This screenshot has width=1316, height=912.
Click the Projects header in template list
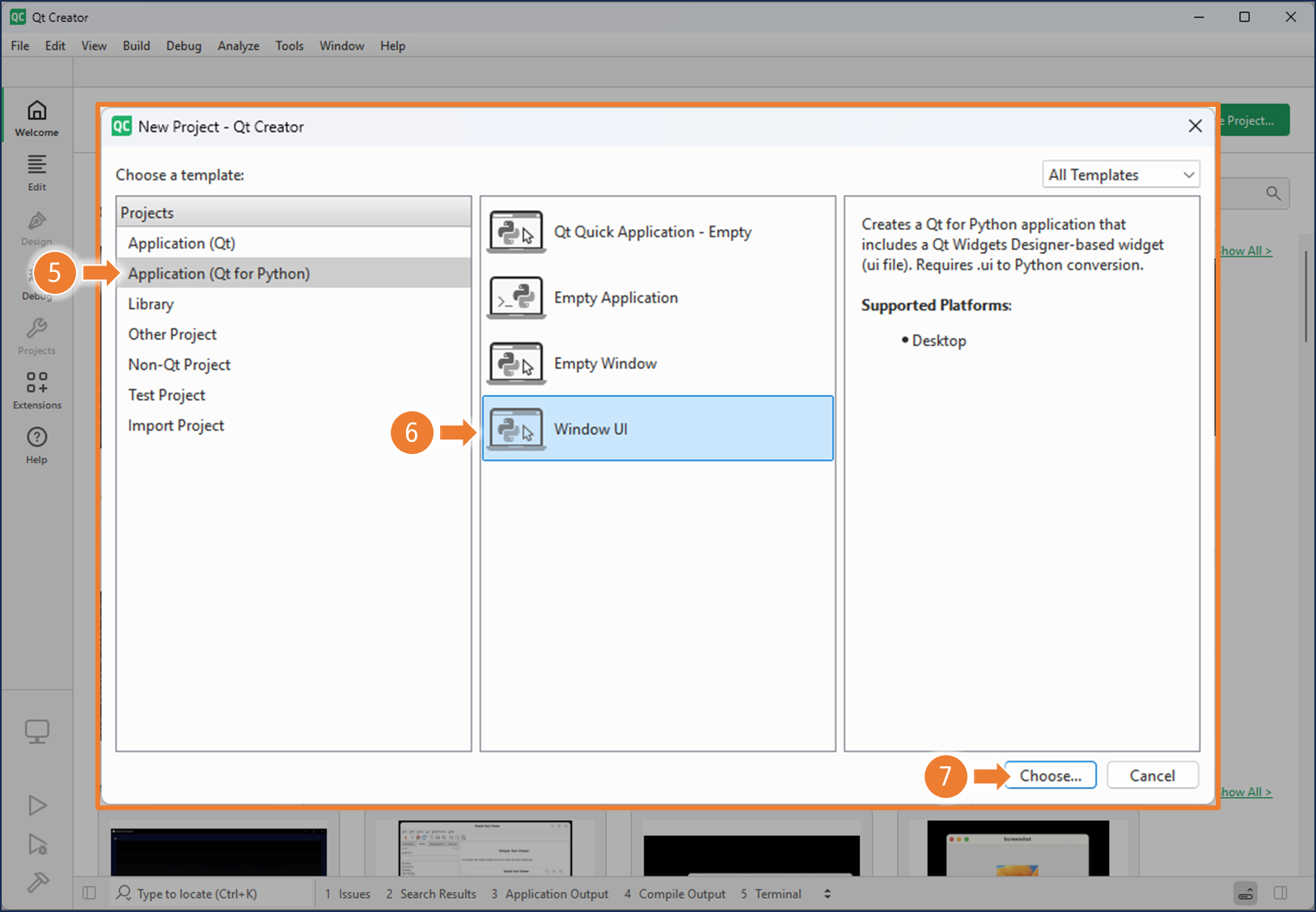click(294, 213)
